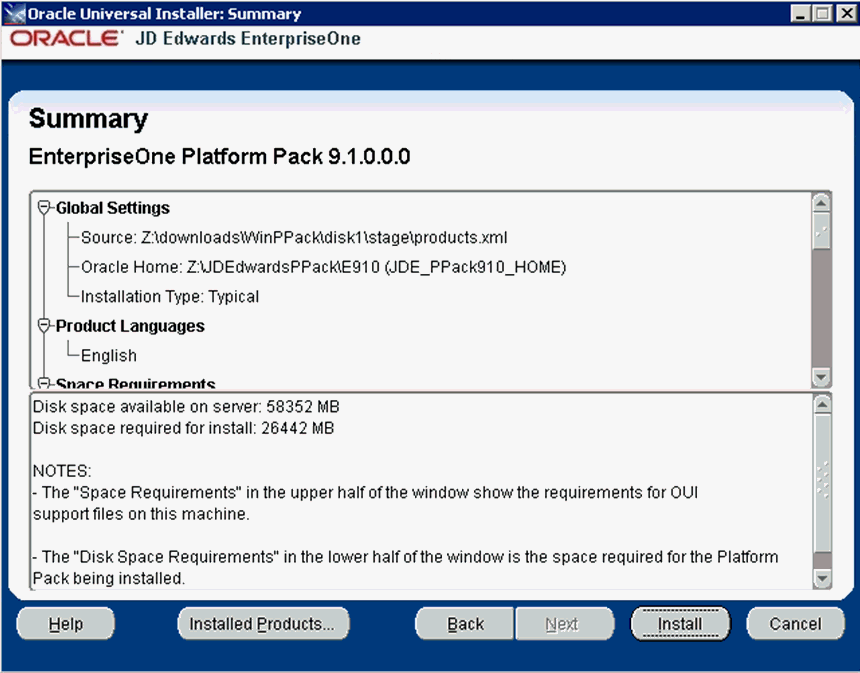
Task: Click 'Disk space required for install' line
Action: [x=183, y=428]
